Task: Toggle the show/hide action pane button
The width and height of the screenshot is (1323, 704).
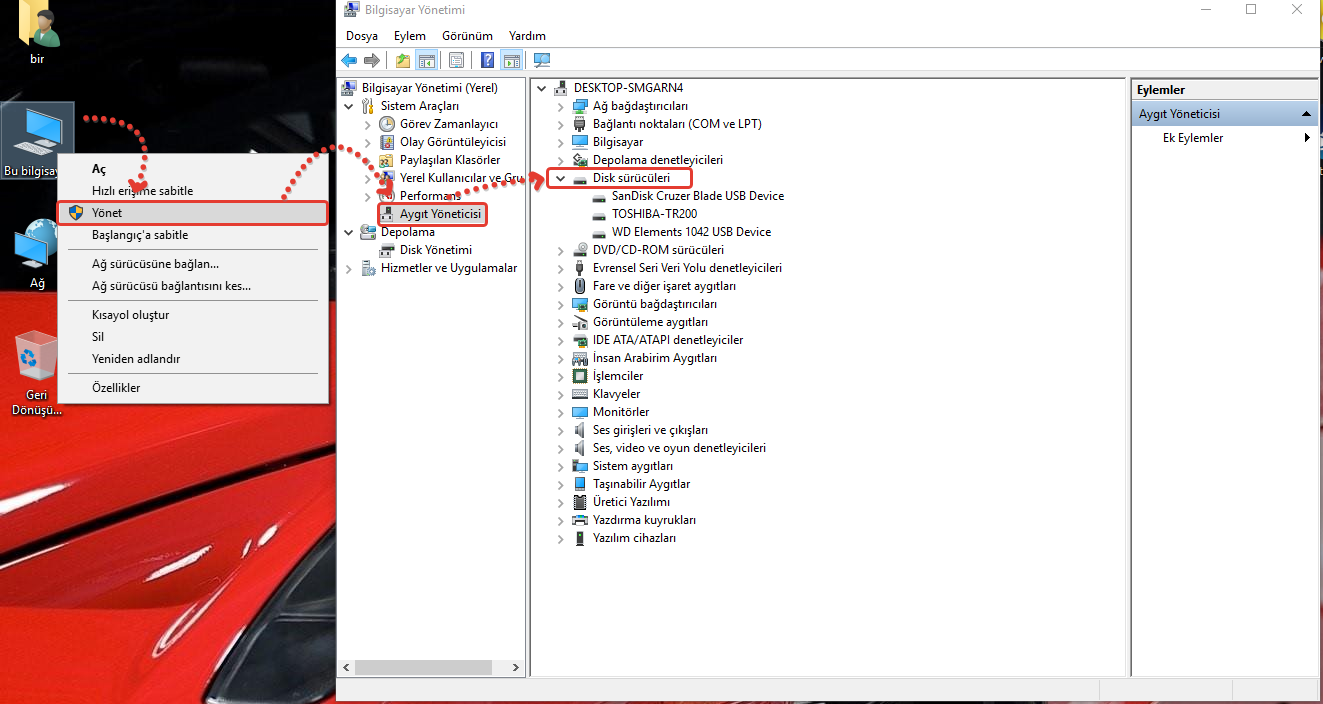Action: point(511,60)
